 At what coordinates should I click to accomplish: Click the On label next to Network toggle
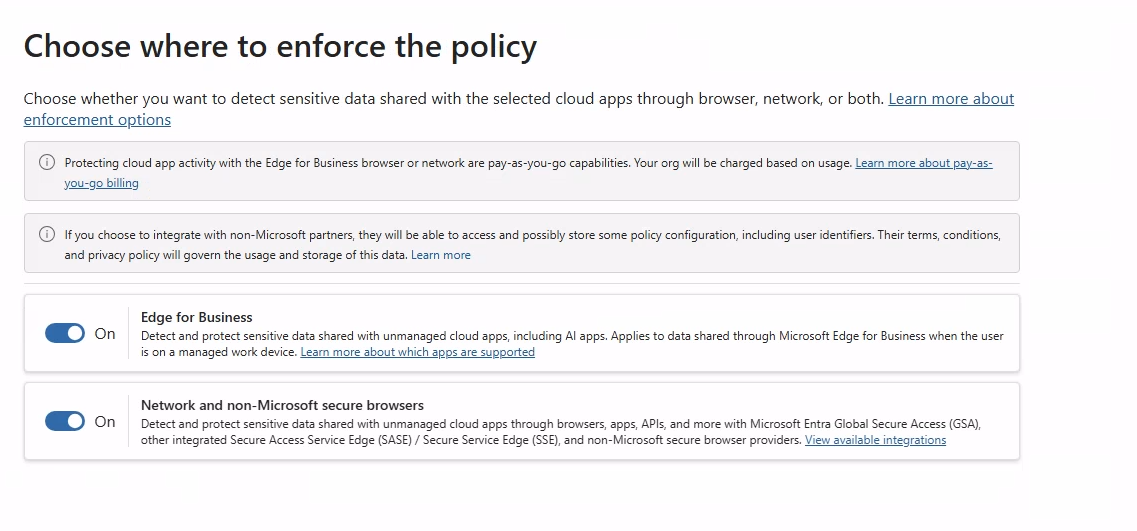point(105,421)
